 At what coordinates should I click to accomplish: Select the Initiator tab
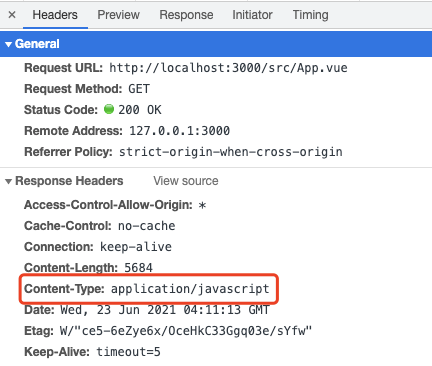tap(252, 15)
